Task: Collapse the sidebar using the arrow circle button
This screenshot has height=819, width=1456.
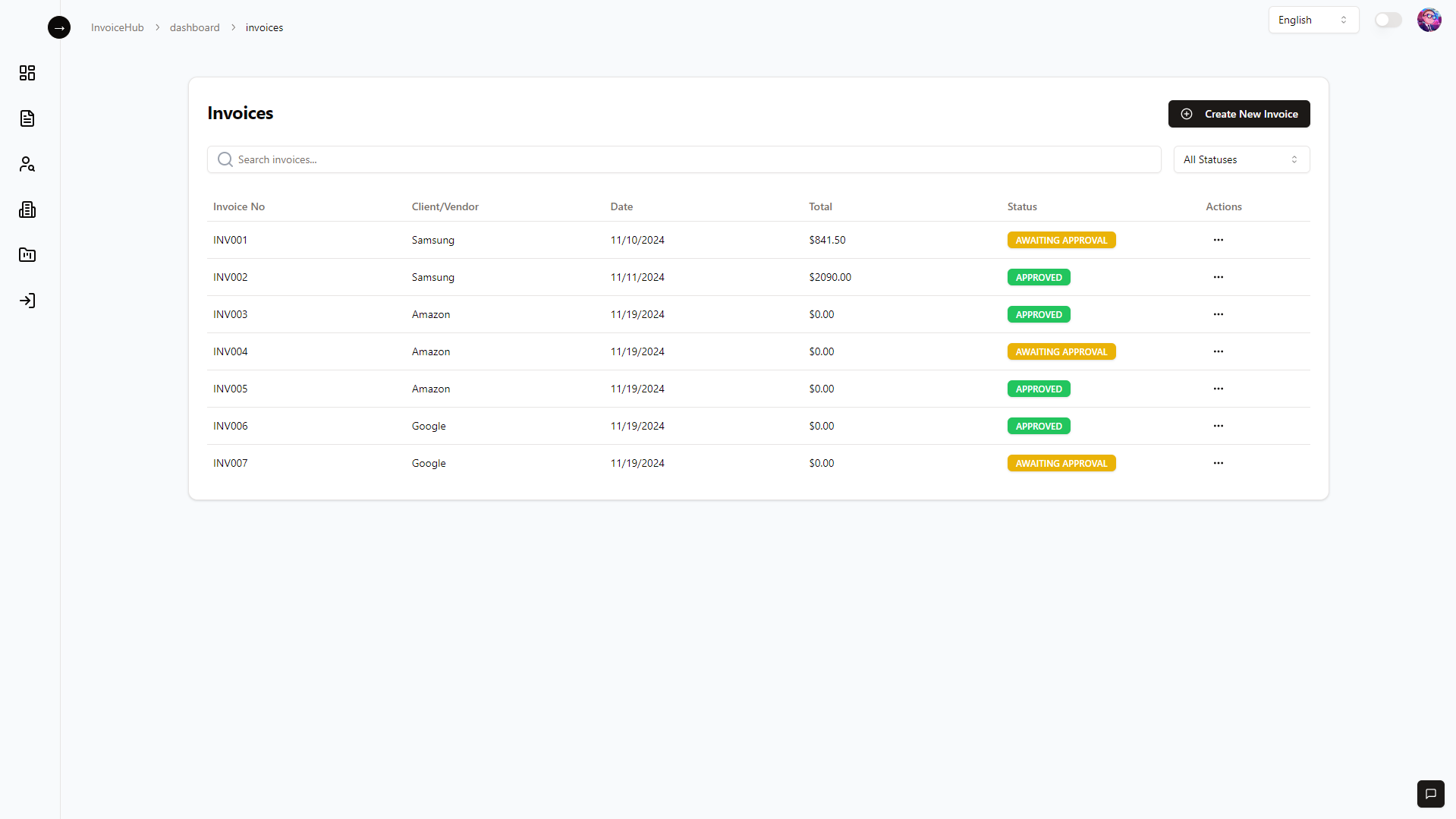Action: pos(59,27)
